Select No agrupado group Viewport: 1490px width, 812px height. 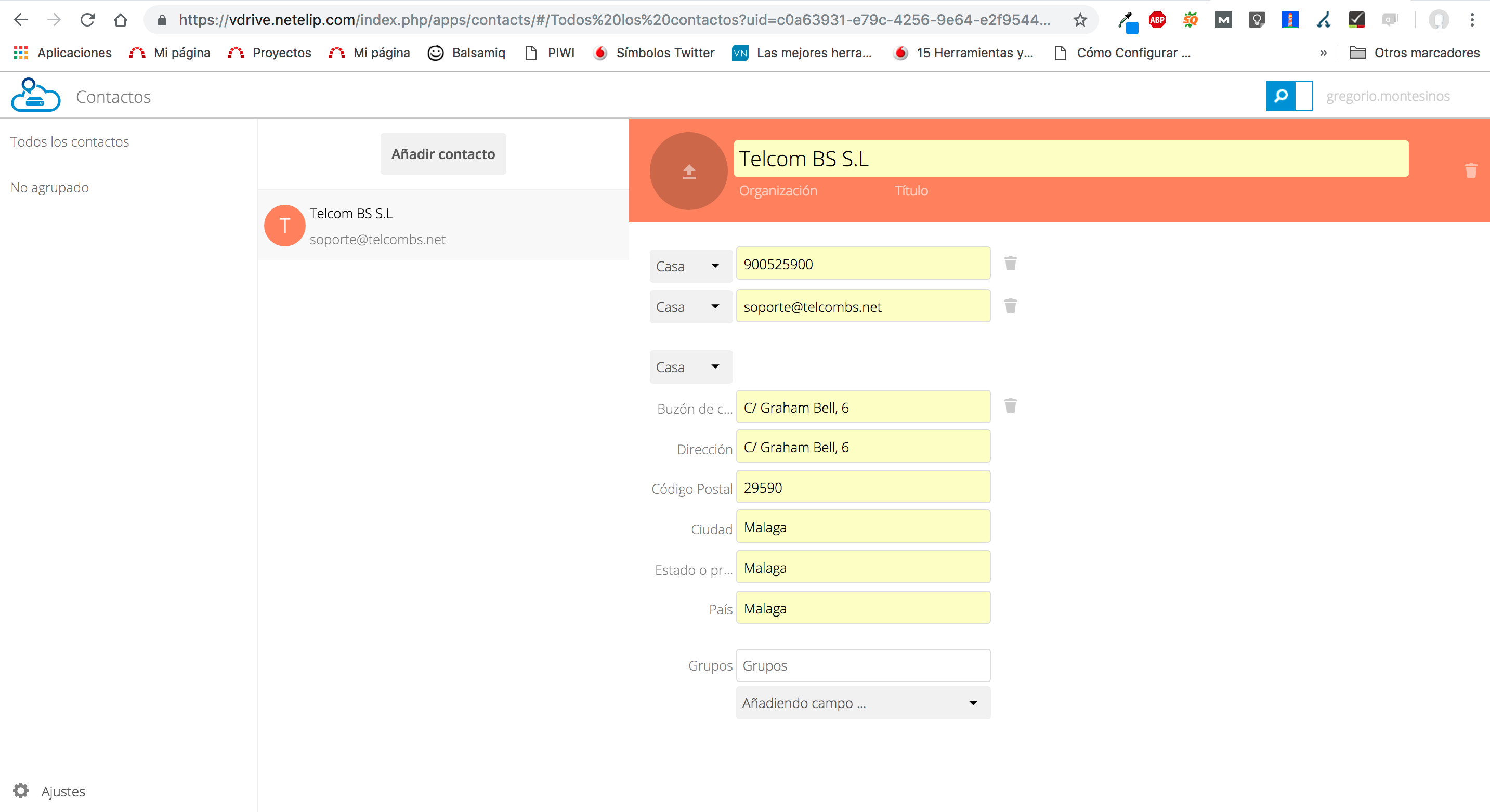point(50,187)
